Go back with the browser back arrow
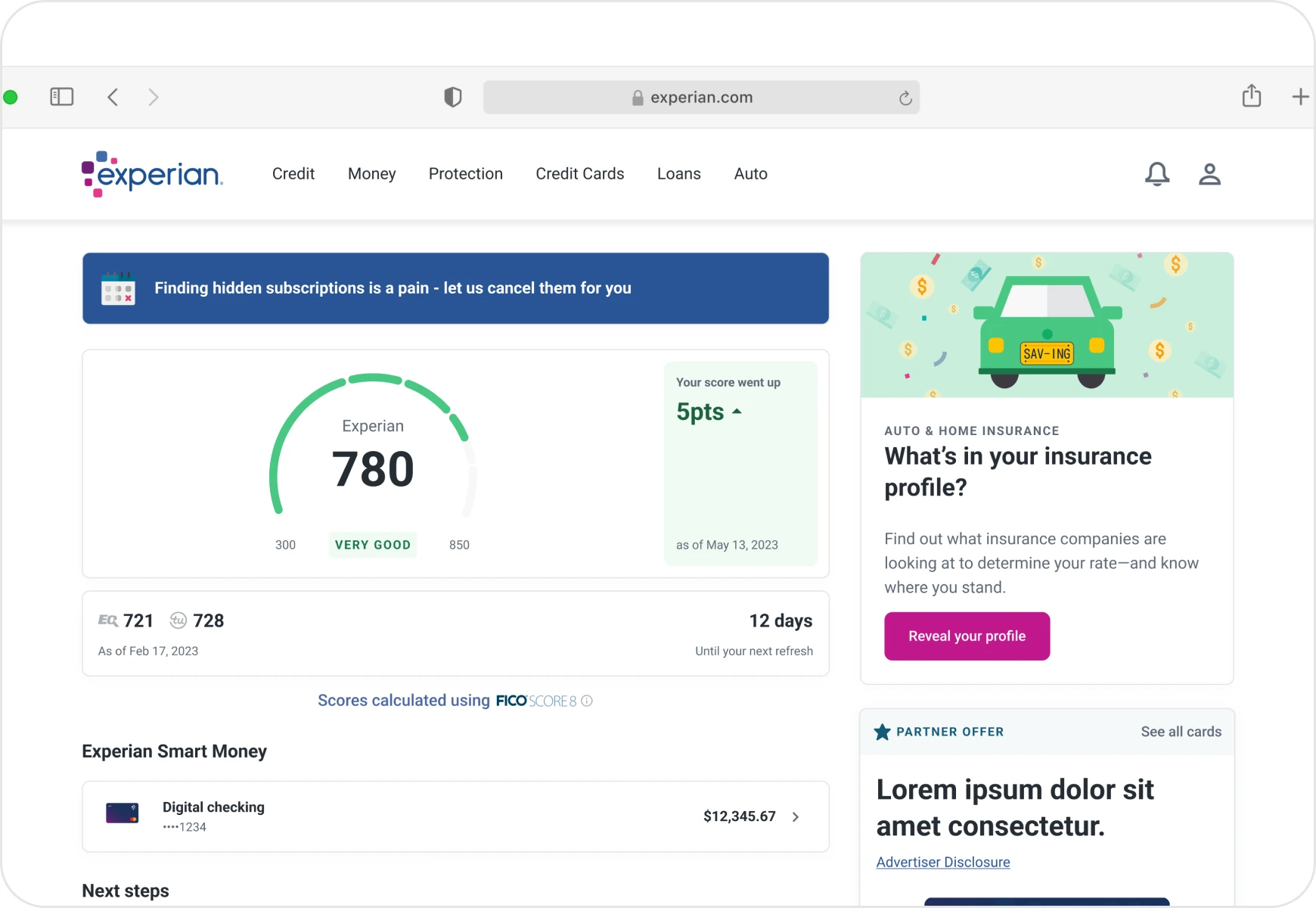Image resolution: width=1316 pixels, height=908 pixels. point(113,97)
